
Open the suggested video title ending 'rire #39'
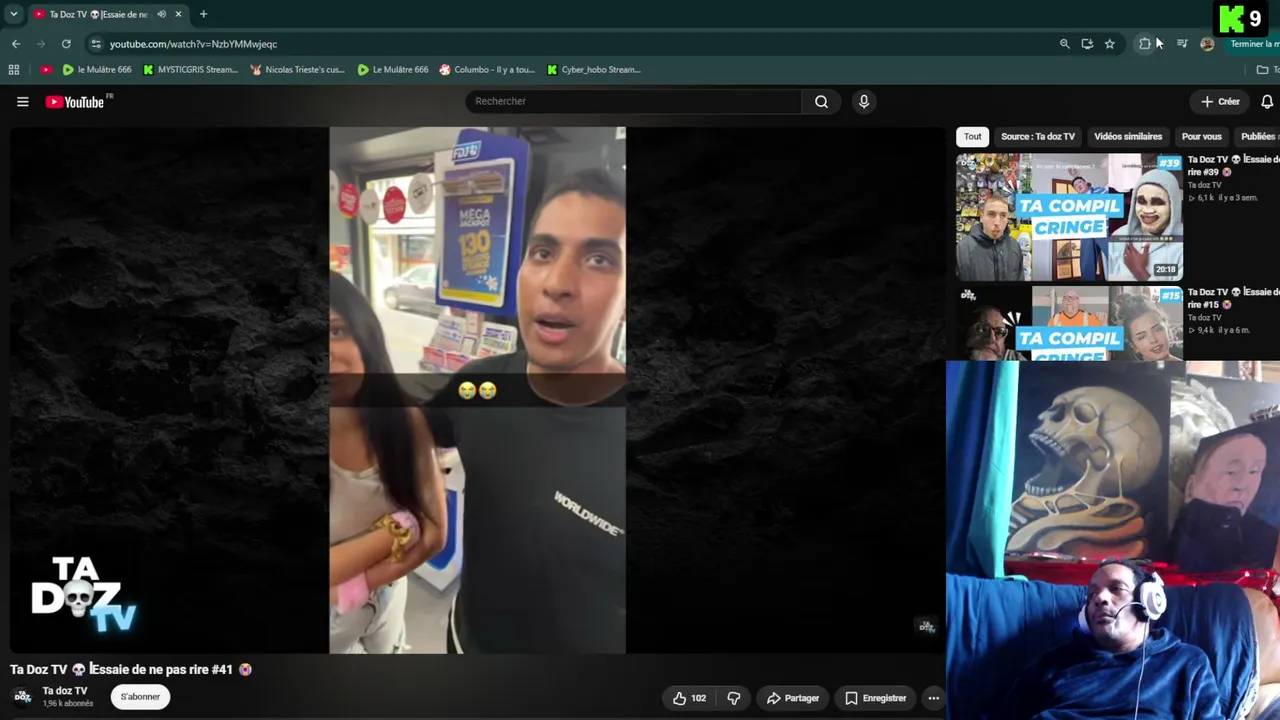click(x=1233, y=166)
